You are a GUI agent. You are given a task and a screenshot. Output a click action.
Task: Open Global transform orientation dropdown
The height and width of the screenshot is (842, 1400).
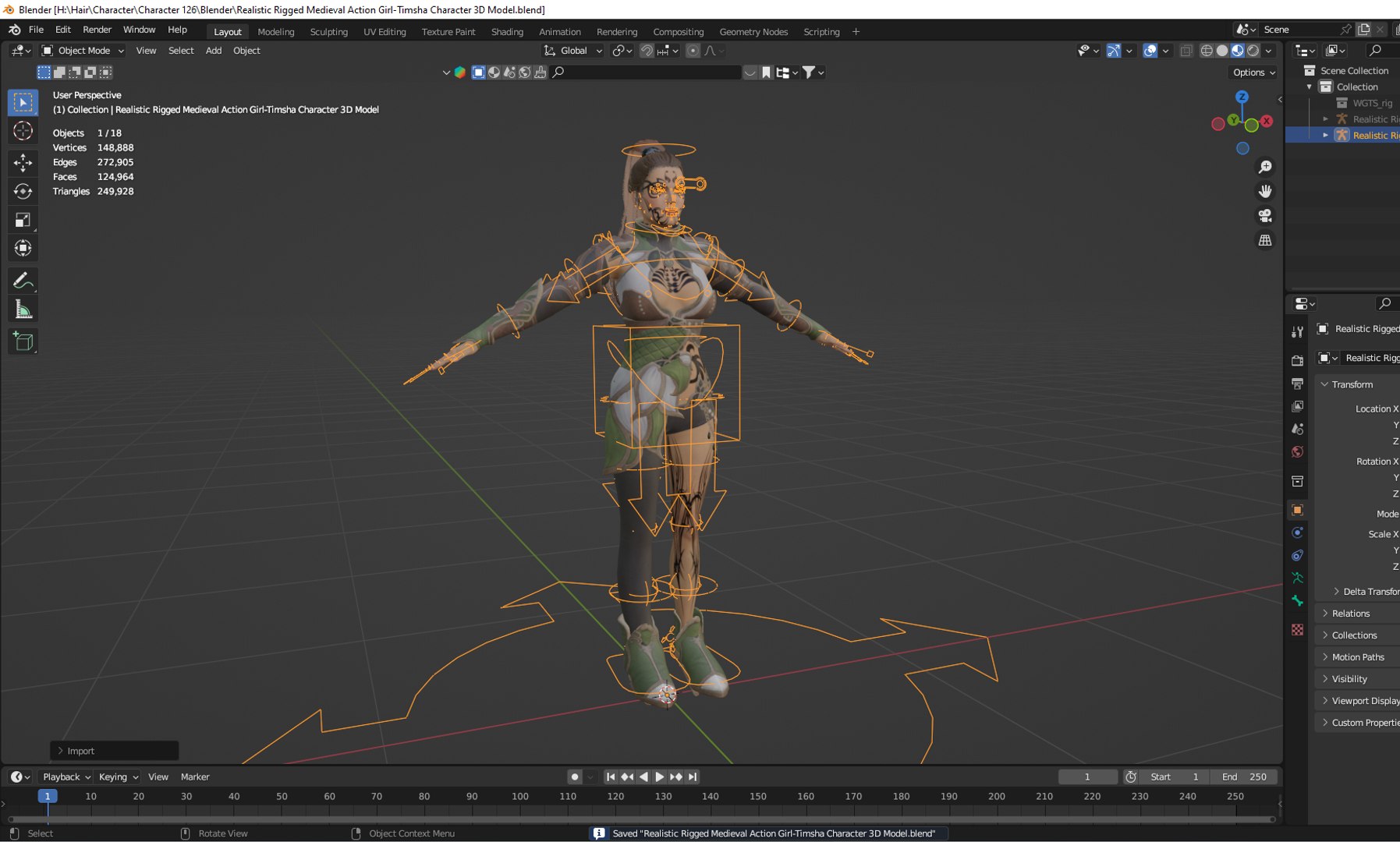pyautogui.click(x=573, y=51)
